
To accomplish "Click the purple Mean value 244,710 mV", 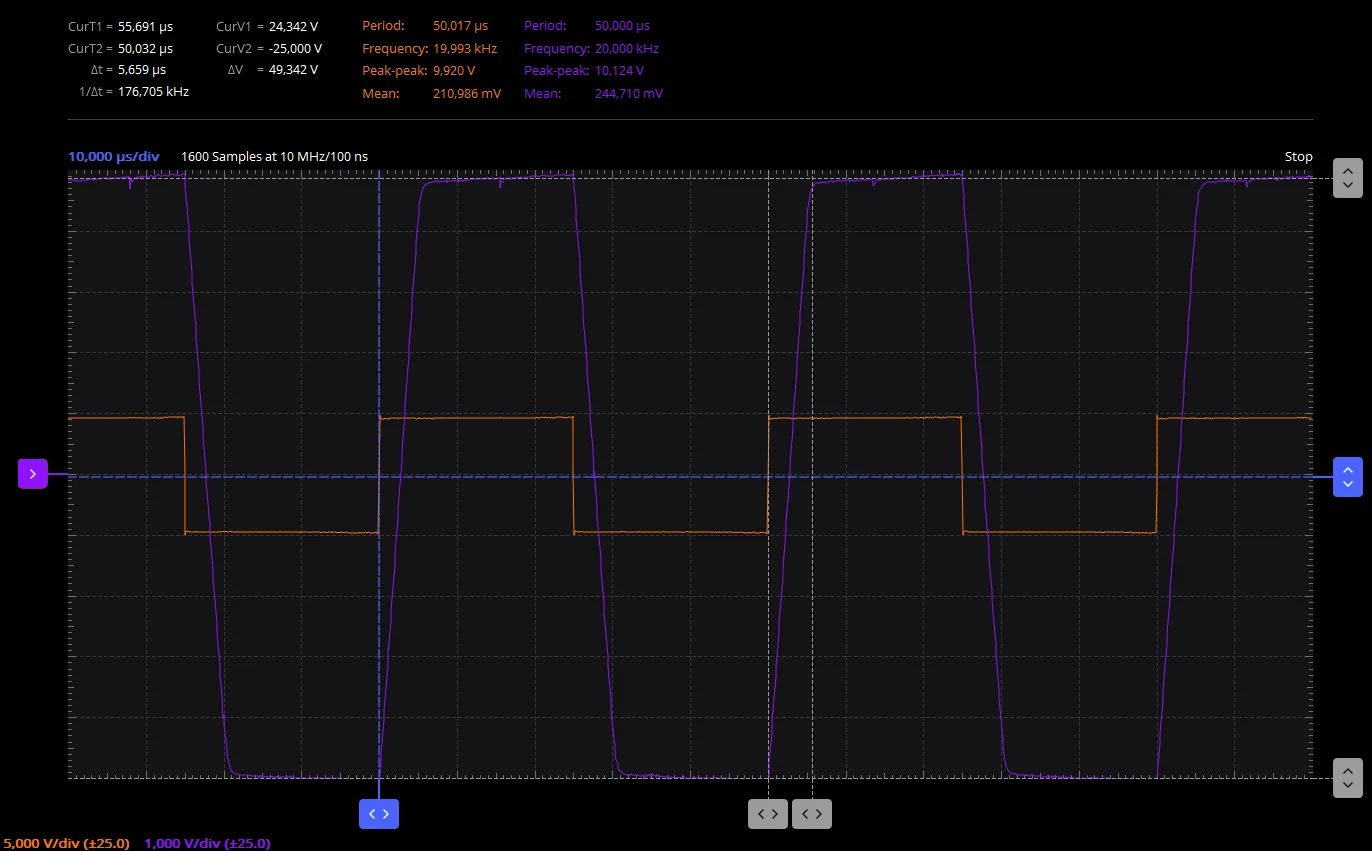I will click(x=628, y=94).
